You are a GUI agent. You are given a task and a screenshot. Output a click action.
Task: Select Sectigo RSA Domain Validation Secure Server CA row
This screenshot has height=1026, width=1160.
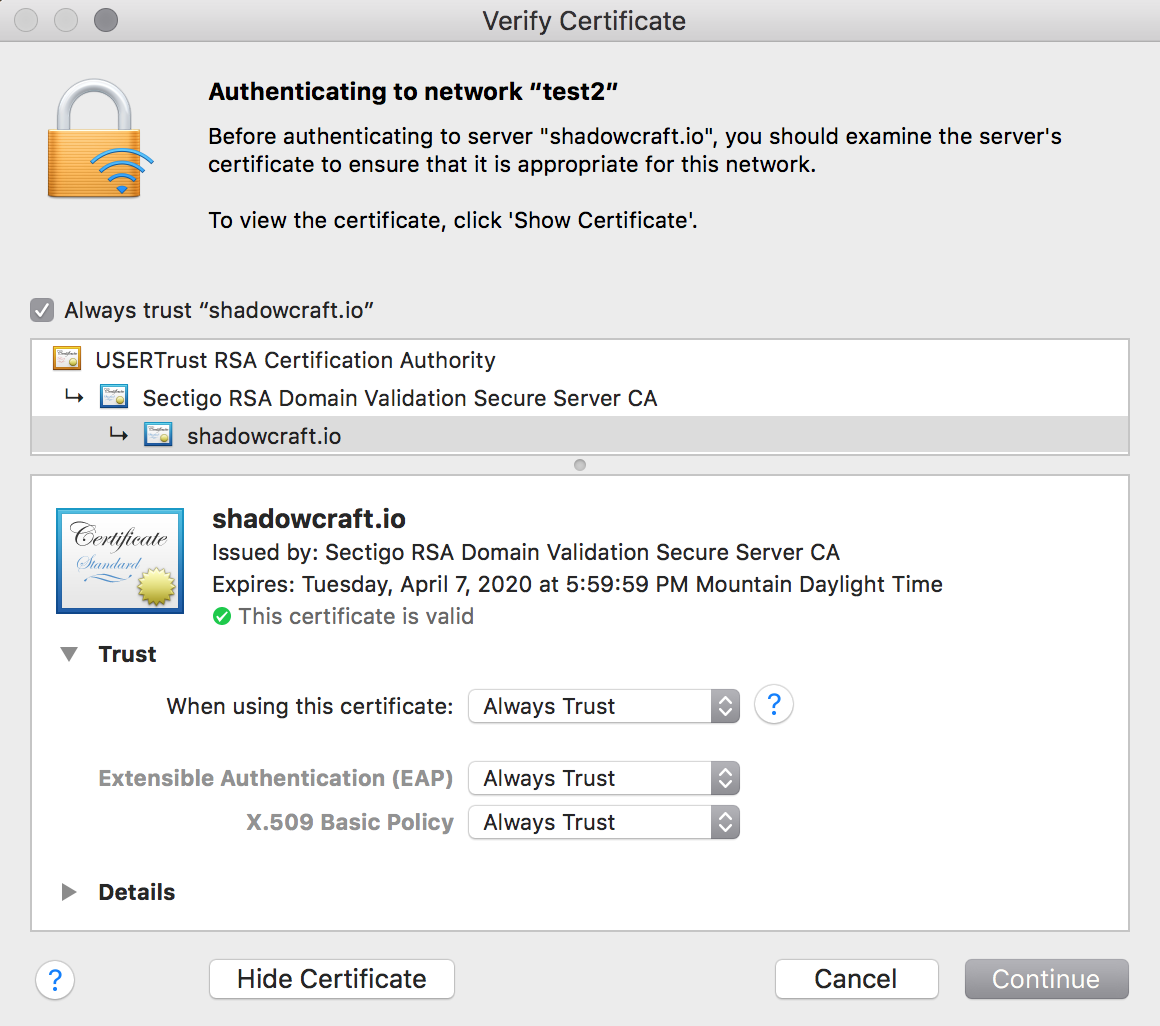click(579, 398)
